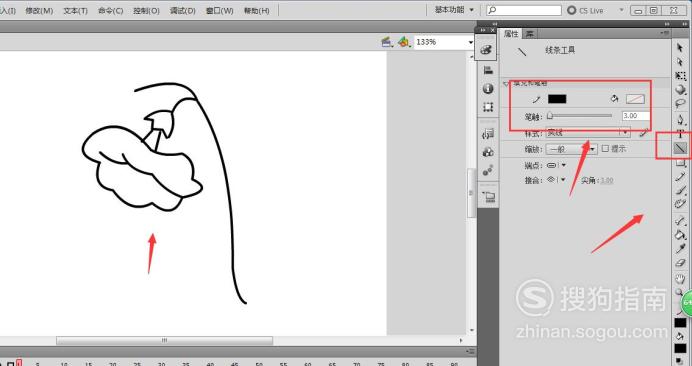Select the Subselection tool
Screen dimensions: 692x366
pos(680,62)
